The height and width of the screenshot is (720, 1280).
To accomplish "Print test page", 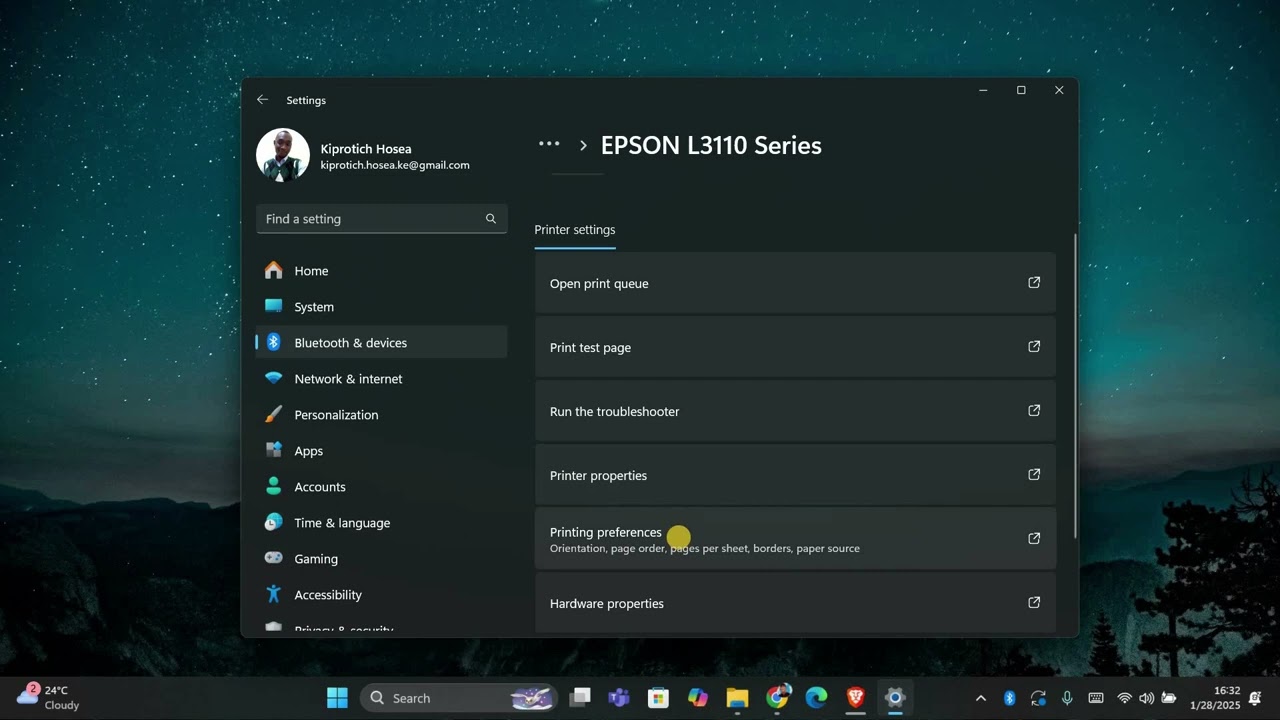I will (795, 347).
